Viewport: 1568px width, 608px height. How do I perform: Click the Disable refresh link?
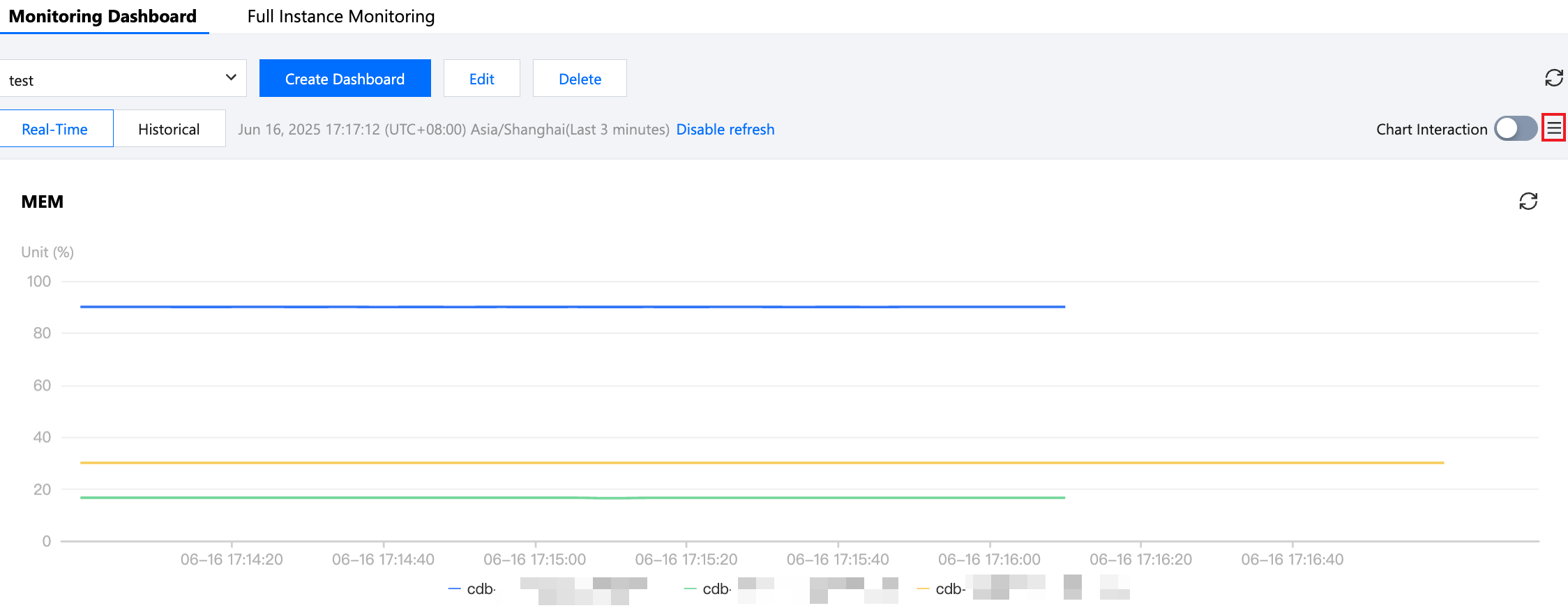coord(725,129)
